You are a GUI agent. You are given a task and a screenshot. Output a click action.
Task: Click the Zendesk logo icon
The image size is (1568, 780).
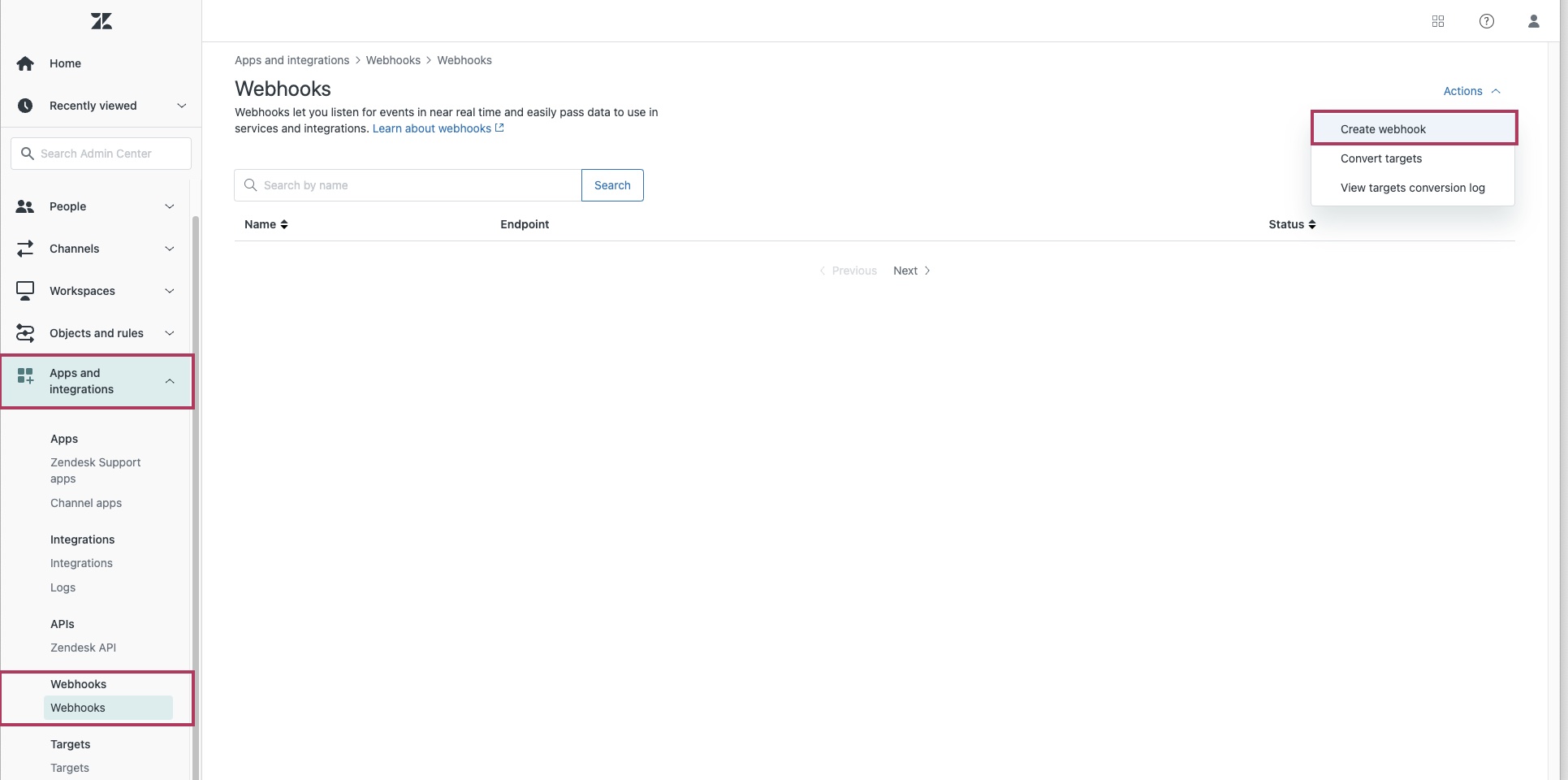point(102,21)
